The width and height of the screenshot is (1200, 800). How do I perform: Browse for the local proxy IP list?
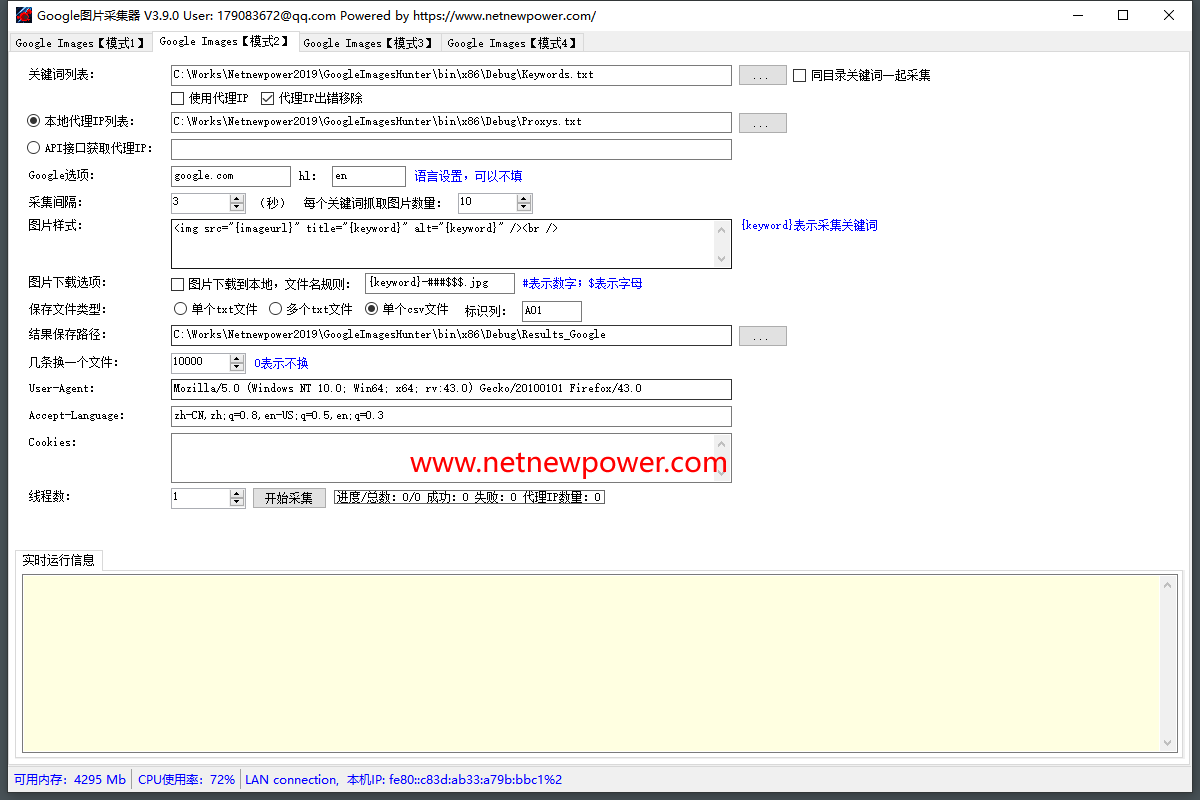762,123
